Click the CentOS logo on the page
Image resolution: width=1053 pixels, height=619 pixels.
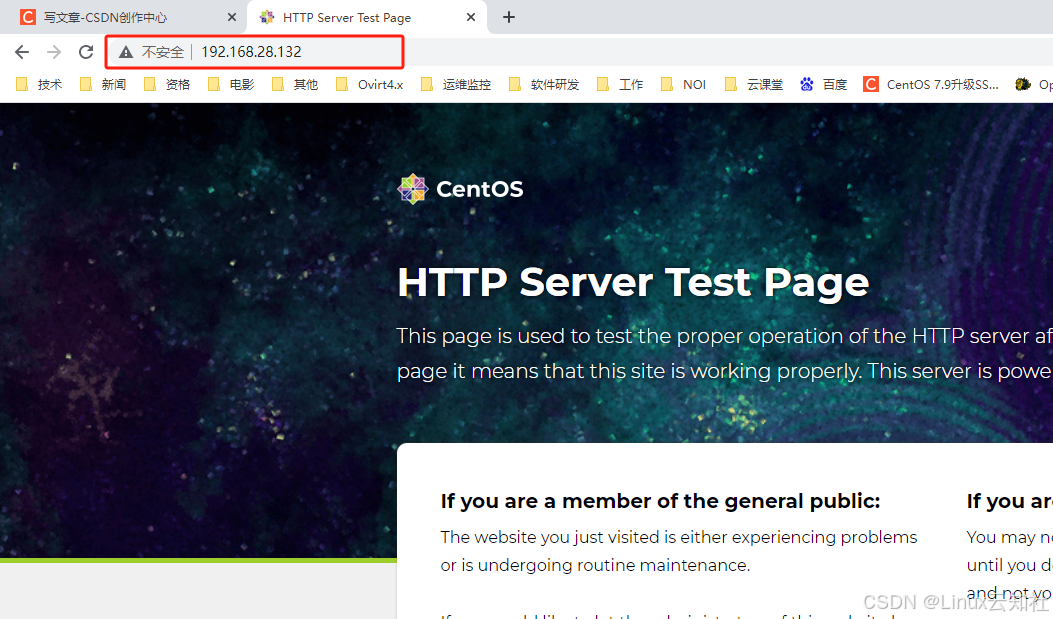[460, 189]
